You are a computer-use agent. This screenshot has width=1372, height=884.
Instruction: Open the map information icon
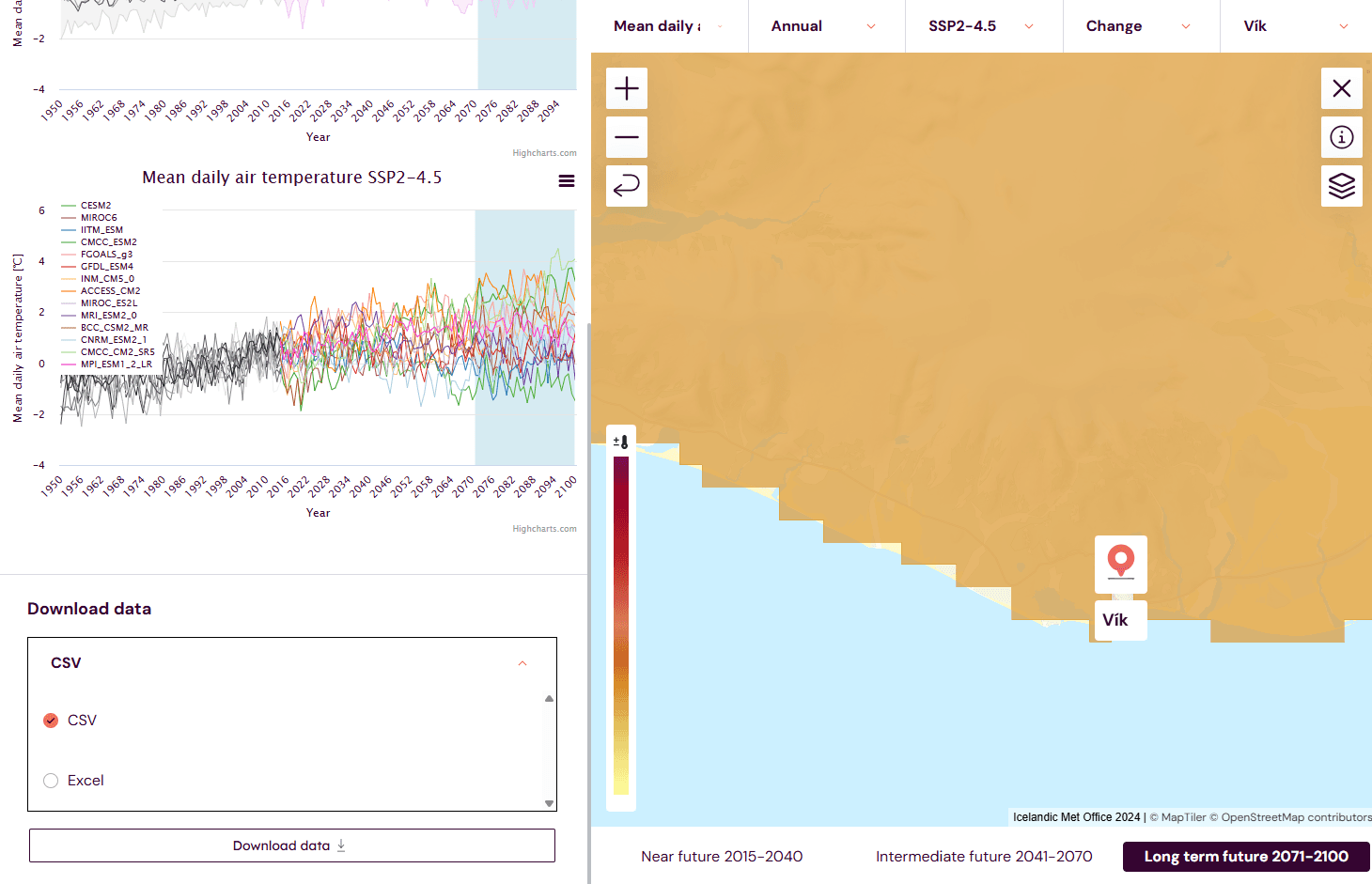[x=1341, y=137]
